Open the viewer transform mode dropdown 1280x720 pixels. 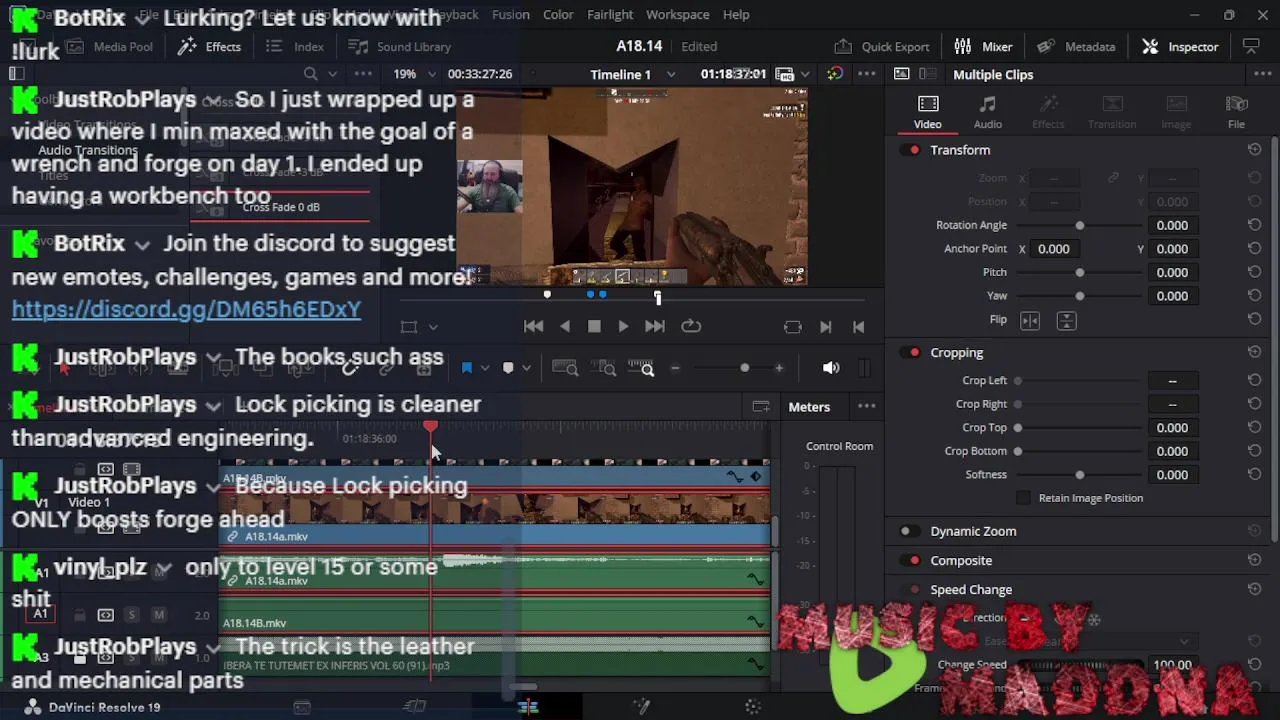click(x=433, y=327)
